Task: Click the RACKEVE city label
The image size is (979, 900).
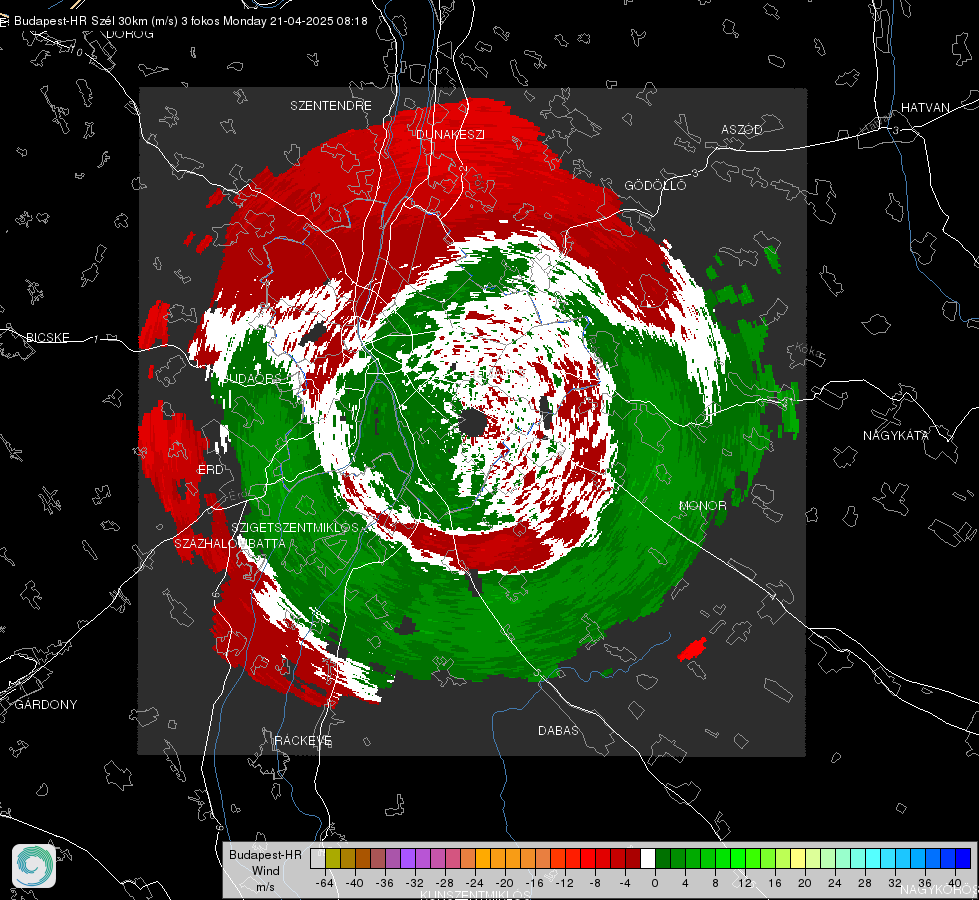Action: [303, 741]
